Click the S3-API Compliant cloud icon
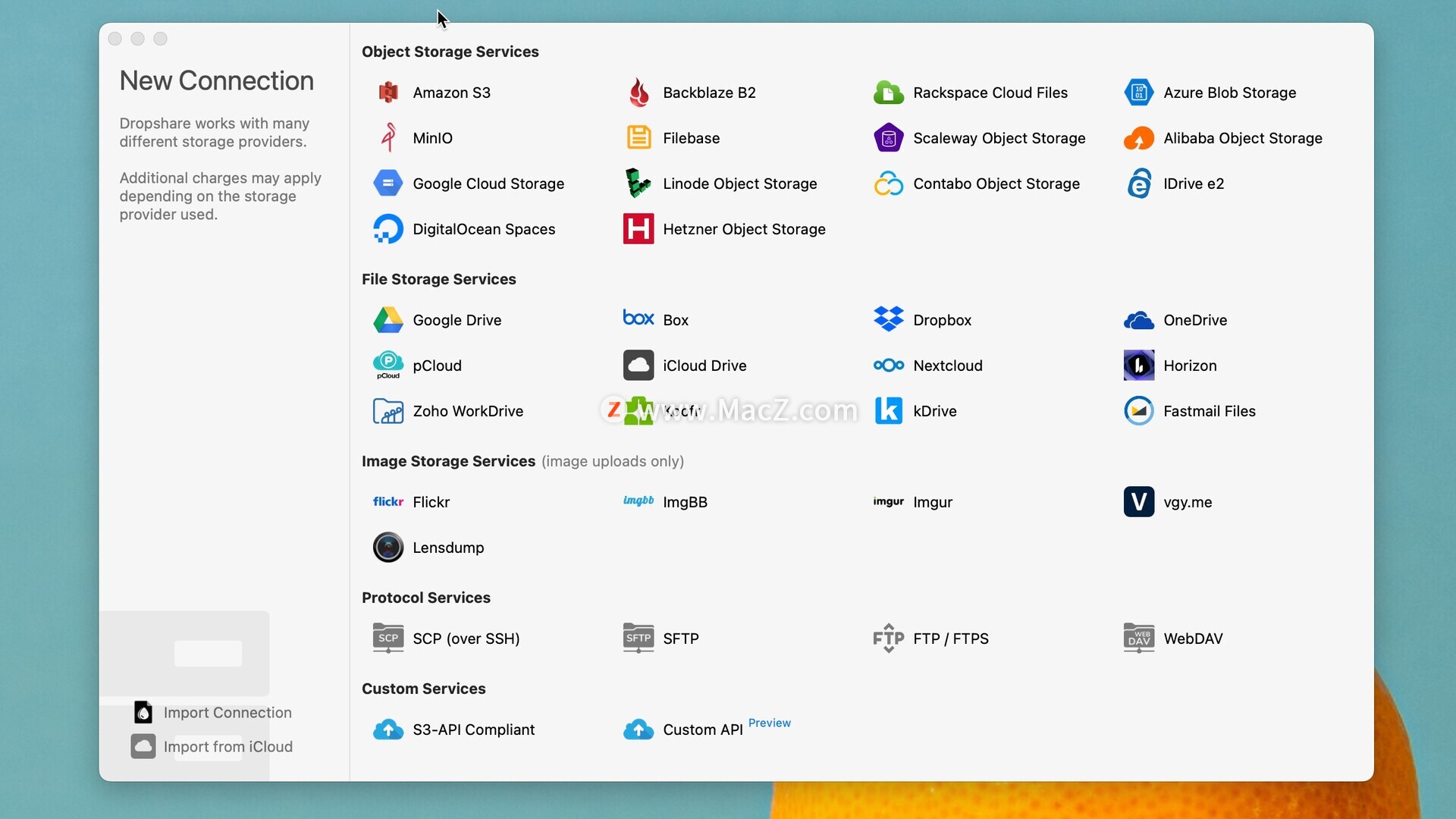The width and height of the screenshot is (1456, 819). (388, 730)
